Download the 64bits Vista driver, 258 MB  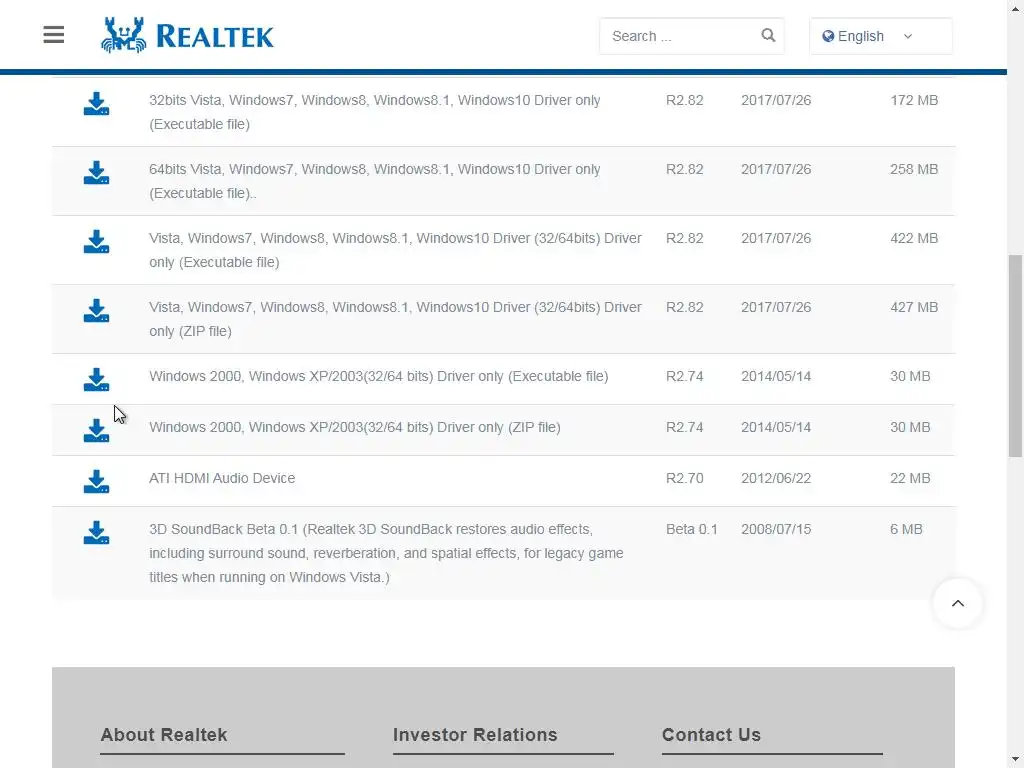tap(96, 173)
